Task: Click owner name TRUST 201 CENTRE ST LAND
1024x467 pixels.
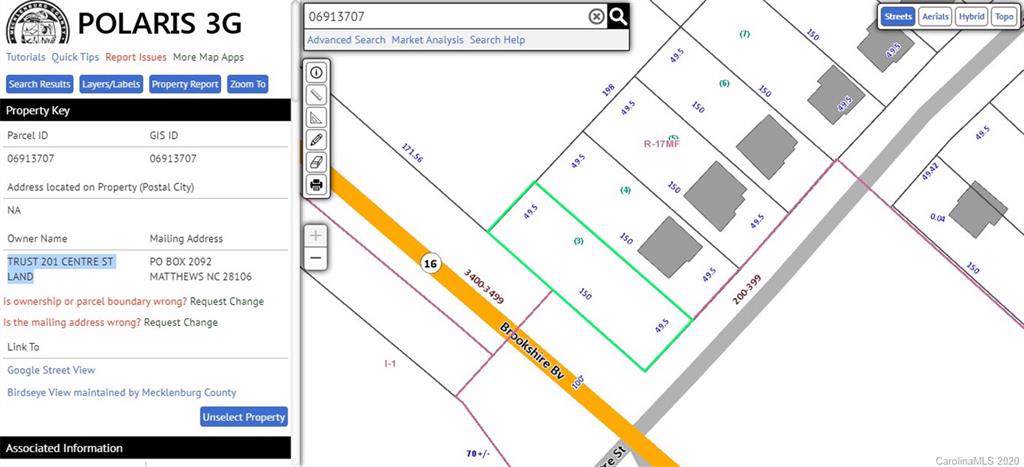Action: pos(61,269)
